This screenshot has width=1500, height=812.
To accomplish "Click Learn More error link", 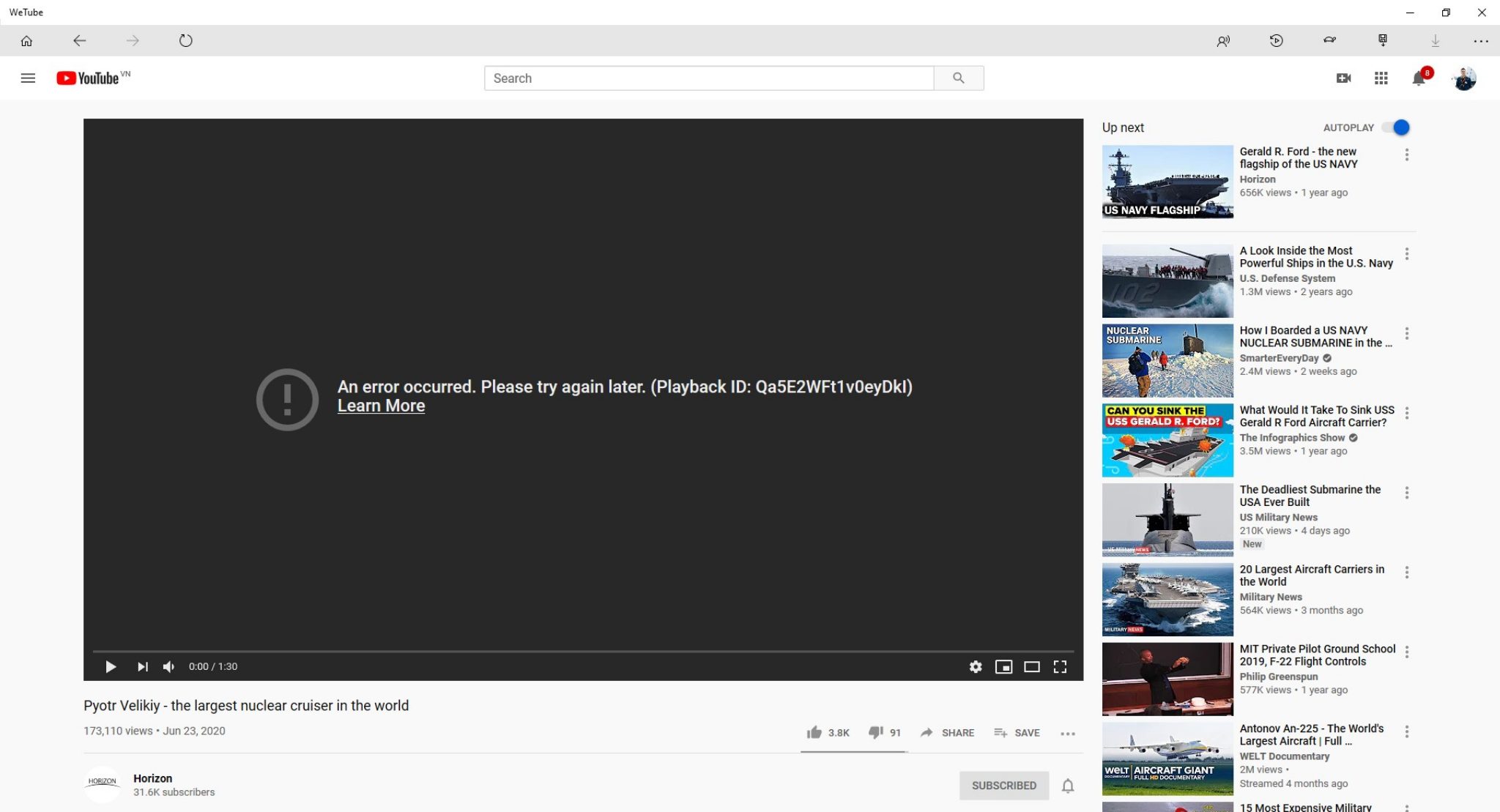I will point(380,406).
